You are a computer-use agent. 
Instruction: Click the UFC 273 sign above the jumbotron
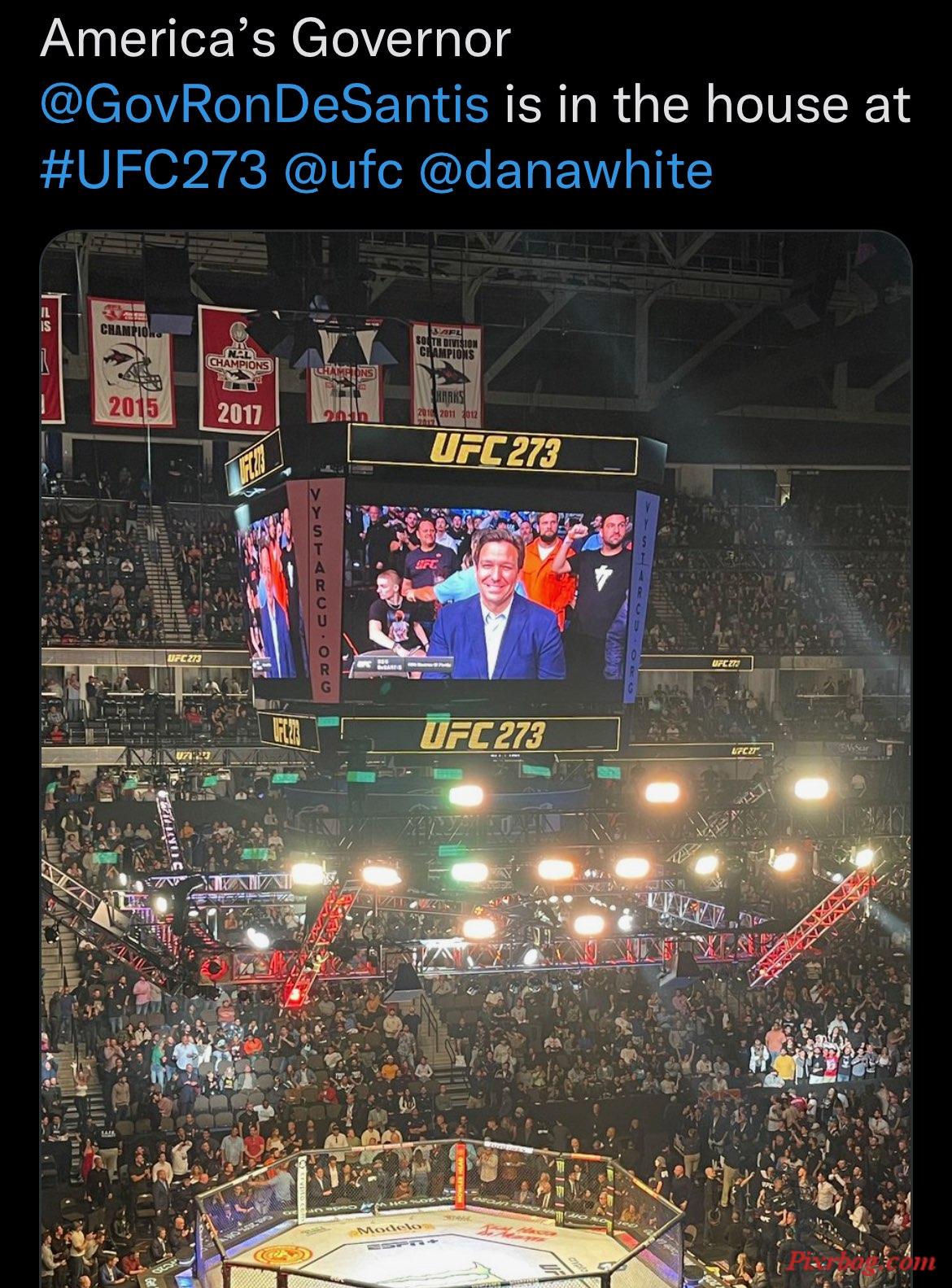point(492,452)
